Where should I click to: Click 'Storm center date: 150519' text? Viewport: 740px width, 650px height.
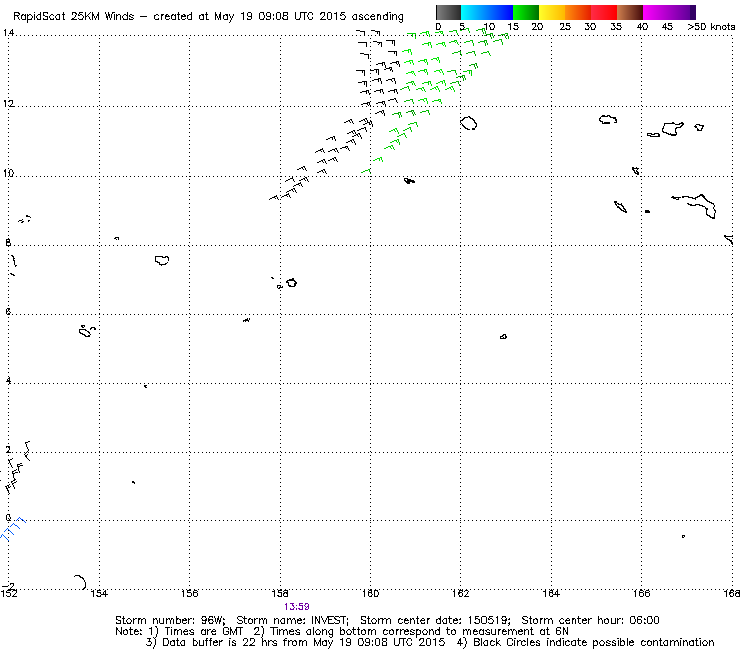point(435,620)
